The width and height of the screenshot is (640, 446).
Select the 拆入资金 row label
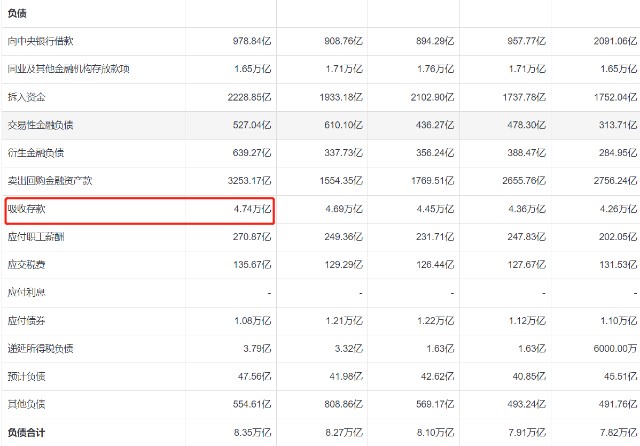tap(26, 97)
